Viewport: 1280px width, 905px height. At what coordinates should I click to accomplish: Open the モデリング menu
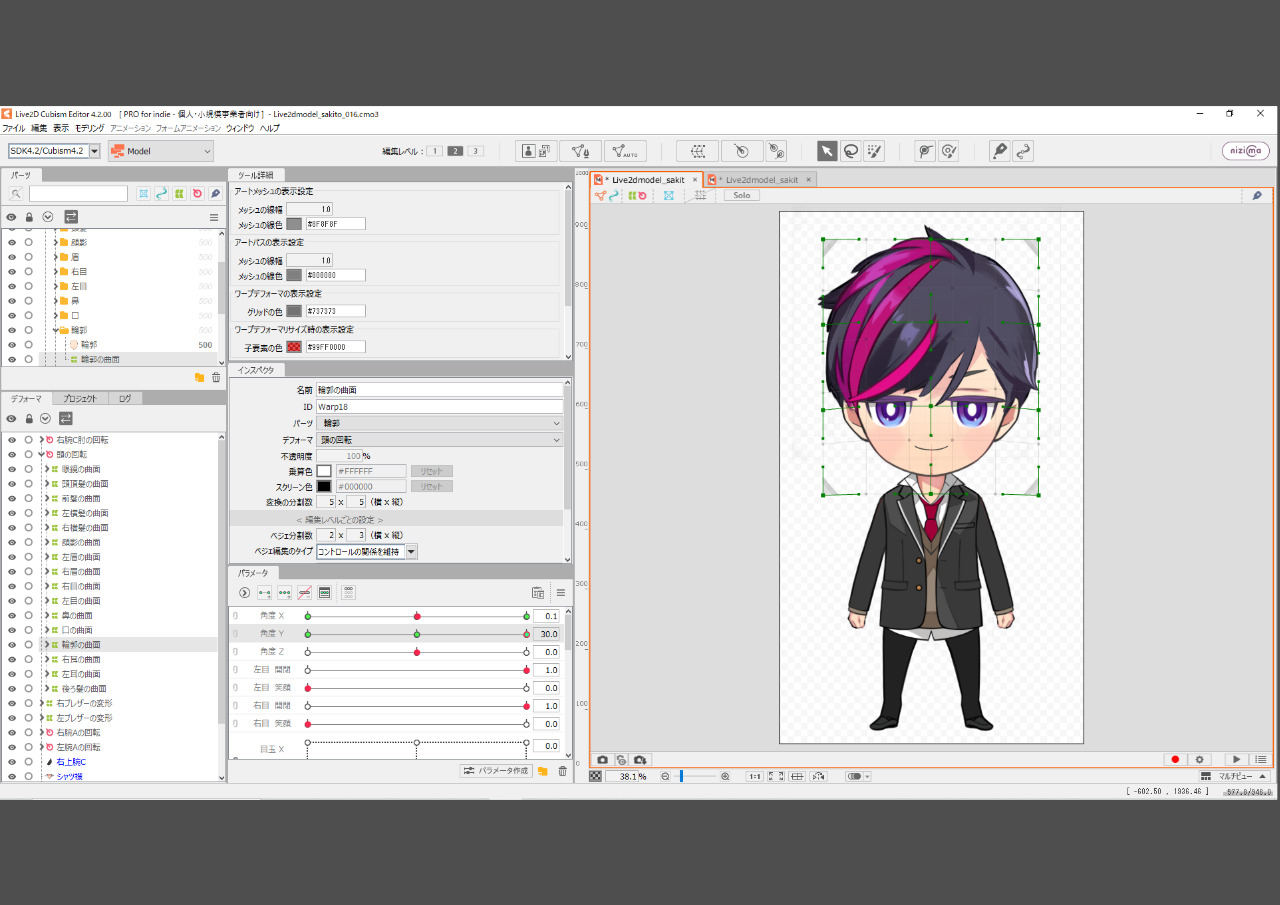90,128
